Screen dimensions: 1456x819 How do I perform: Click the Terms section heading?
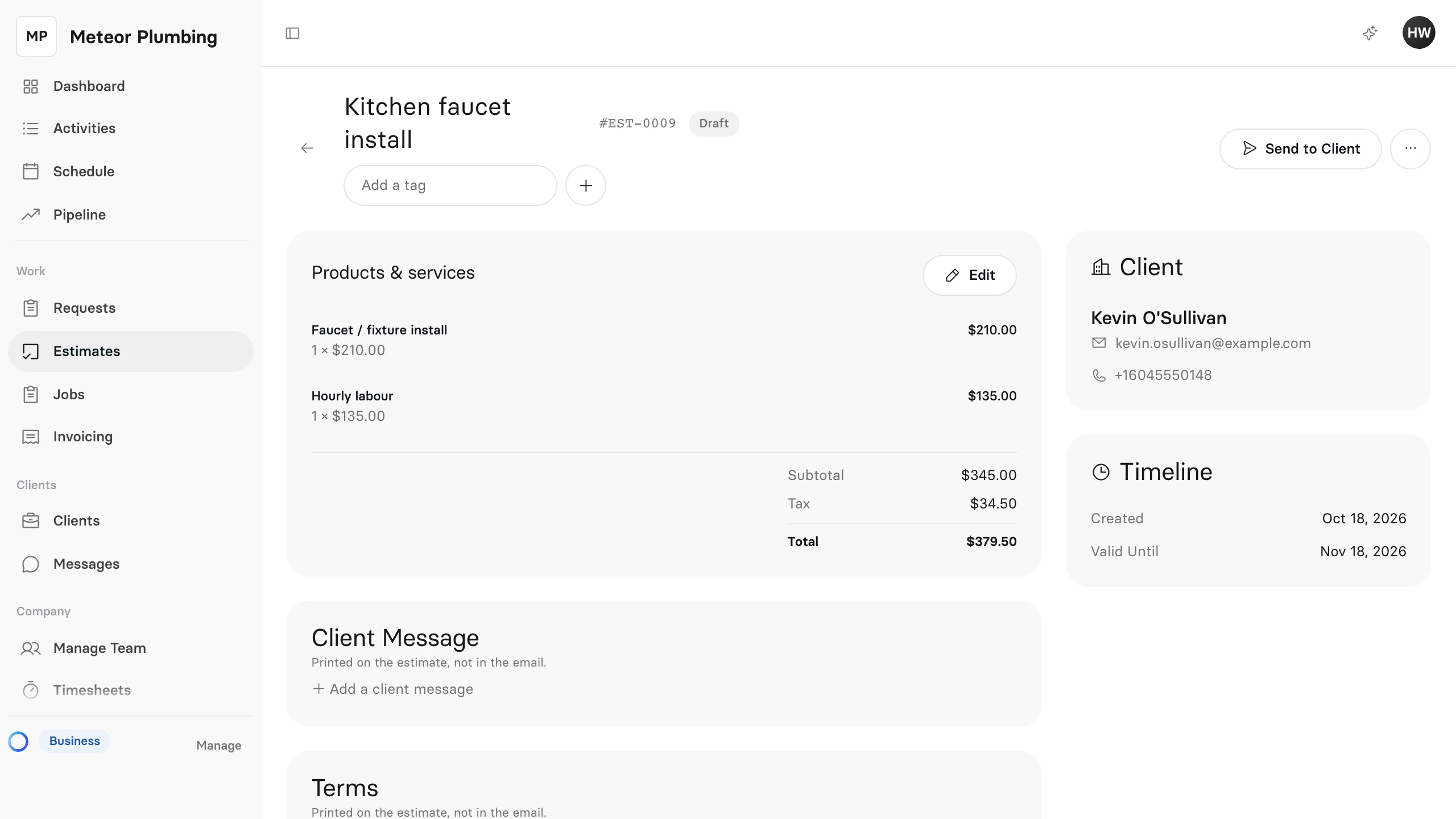tap(345, 788)
